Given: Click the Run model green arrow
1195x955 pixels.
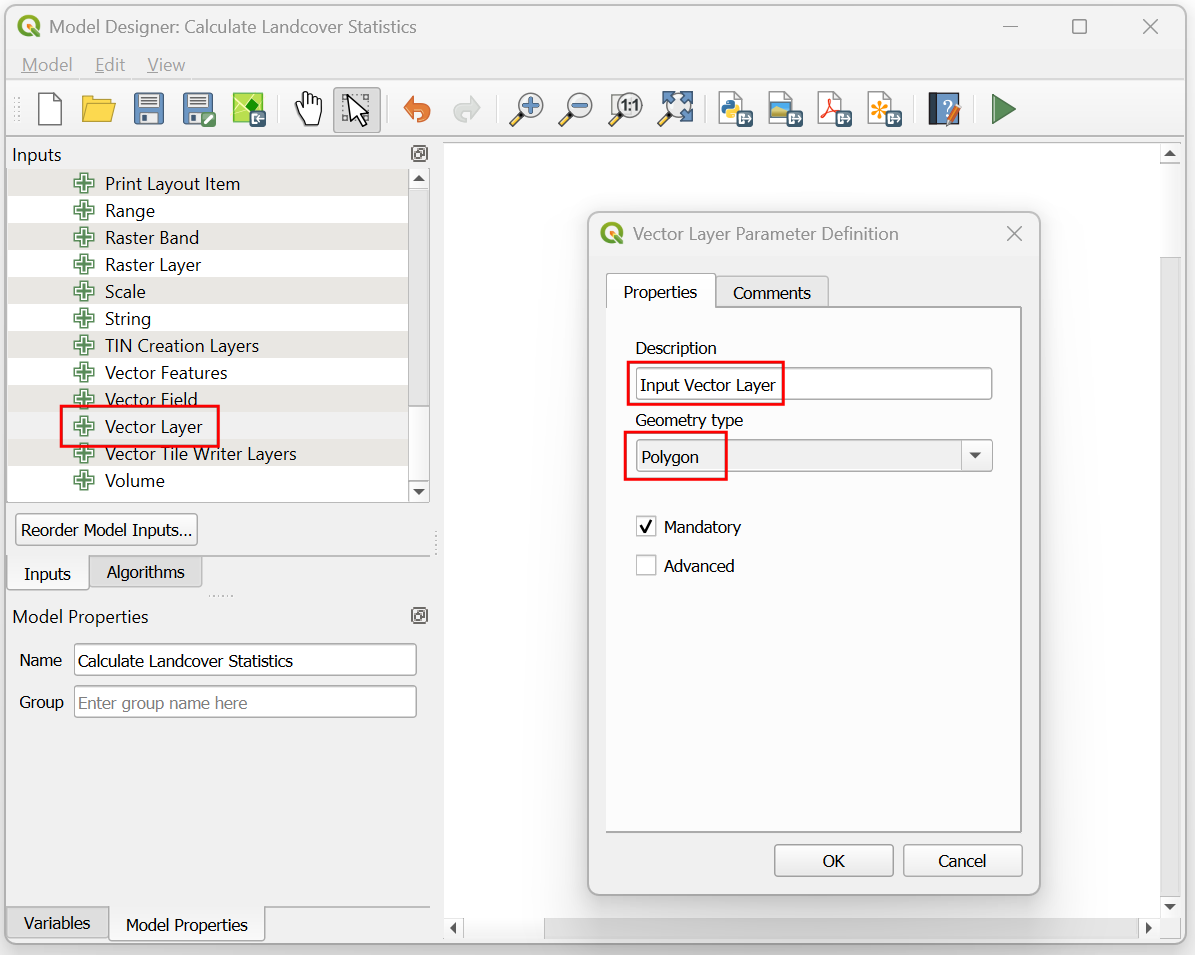Looking at the screenshot, I should click(1003, 109).
